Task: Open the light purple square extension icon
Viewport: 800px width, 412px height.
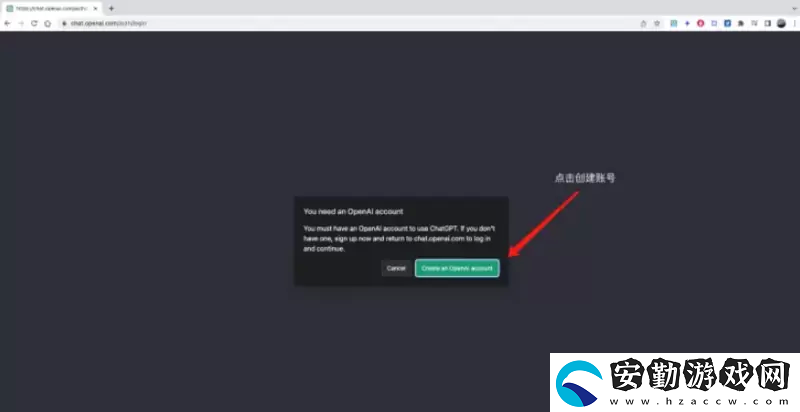Action: tap(714, 23)
